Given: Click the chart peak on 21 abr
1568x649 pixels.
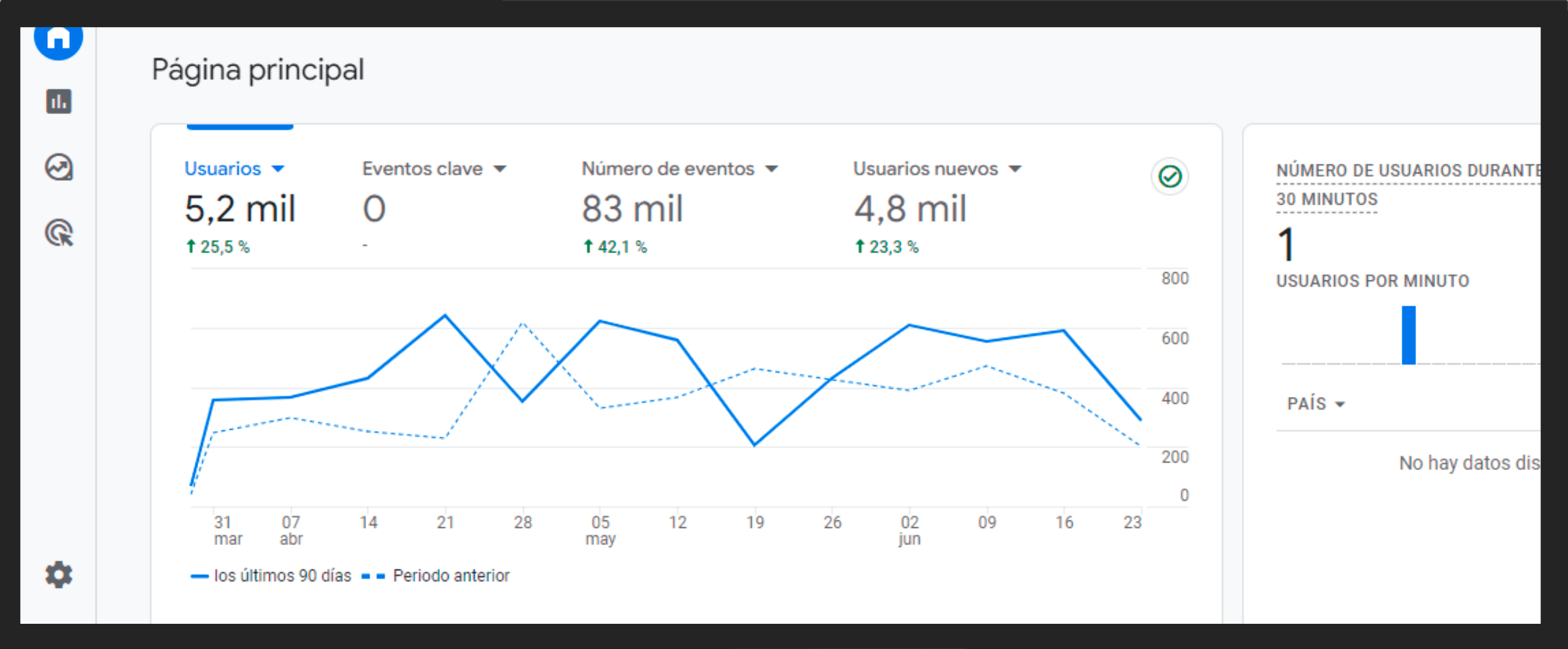Looking at the screenshot, I should coord(445,314).
